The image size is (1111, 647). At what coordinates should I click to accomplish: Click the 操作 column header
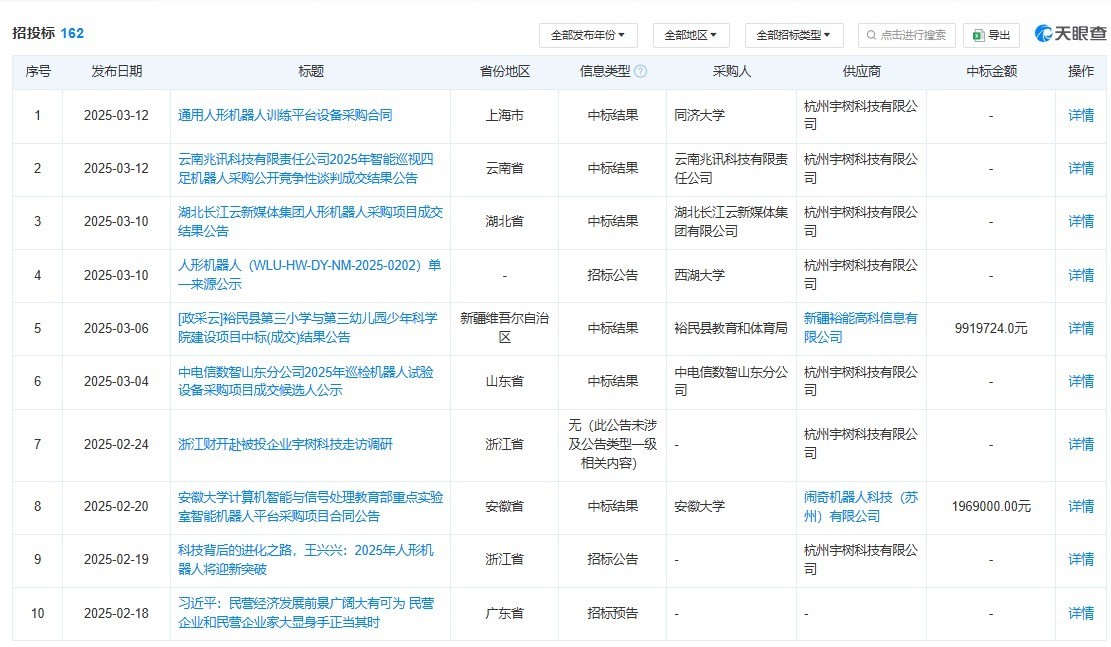[x=1081, y=72]
